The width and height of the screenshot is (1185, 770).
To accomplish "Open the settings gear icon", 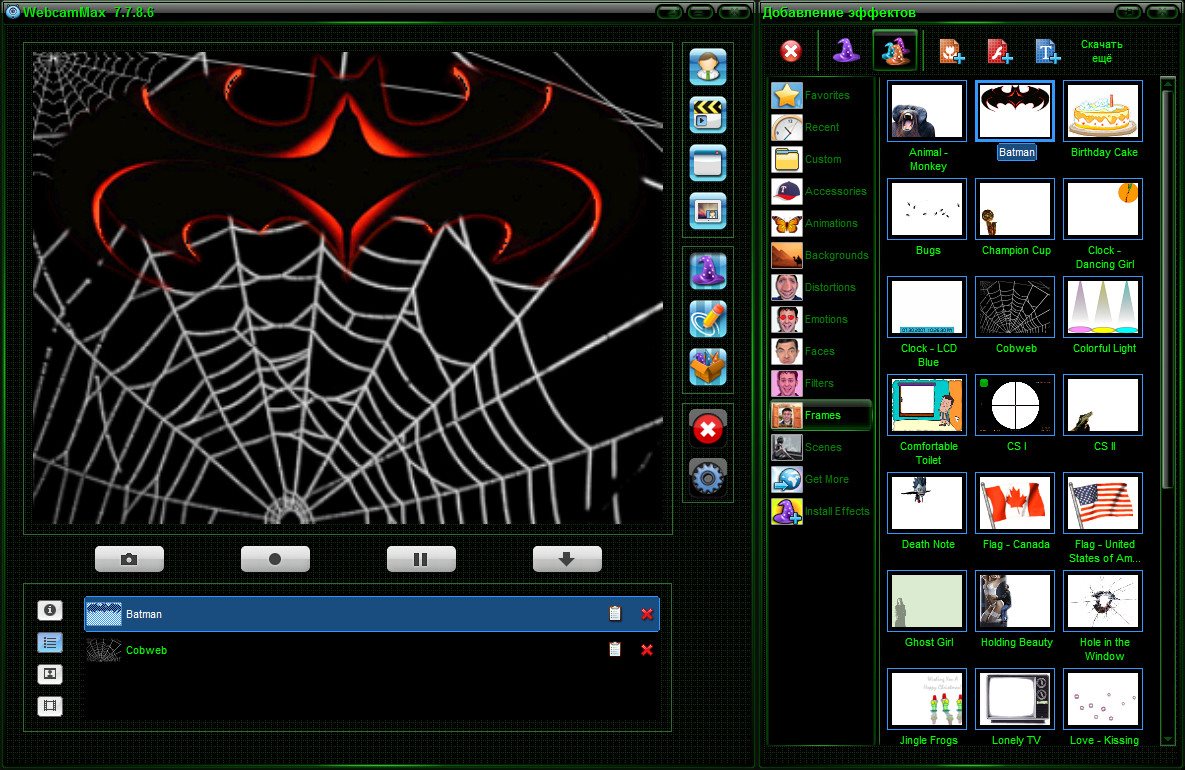I will [707, 478].
